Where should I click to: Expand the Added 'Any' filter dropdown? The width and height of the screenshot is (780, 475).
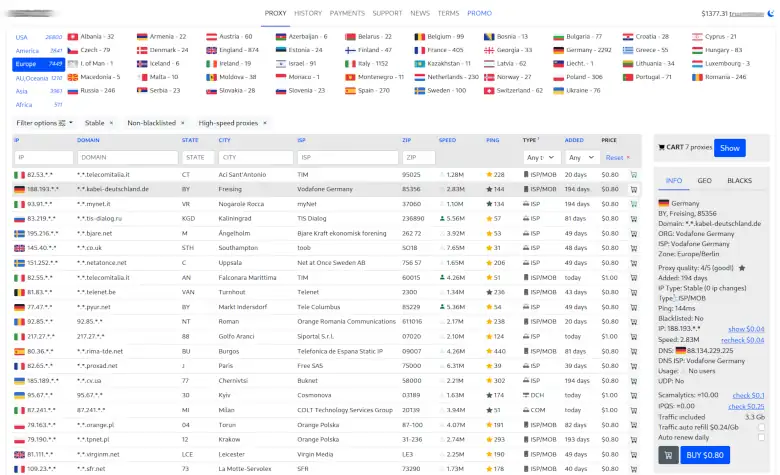coord(578,157)
